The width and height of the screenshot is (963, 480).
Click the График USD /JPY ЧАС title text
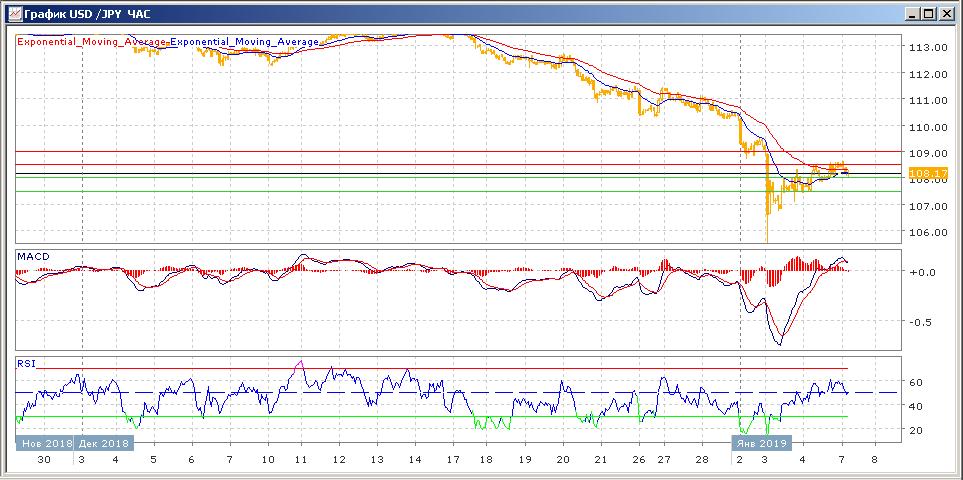point(87,13)
